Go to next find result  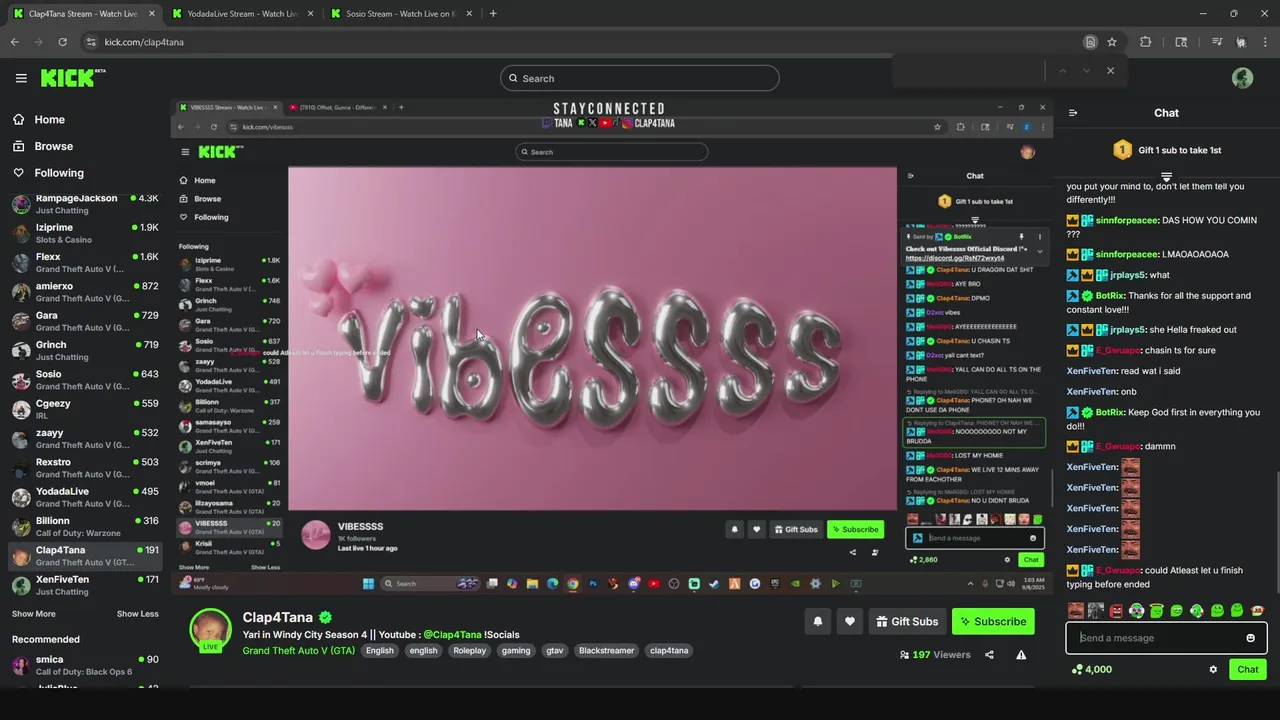[x=1086, y=71]
